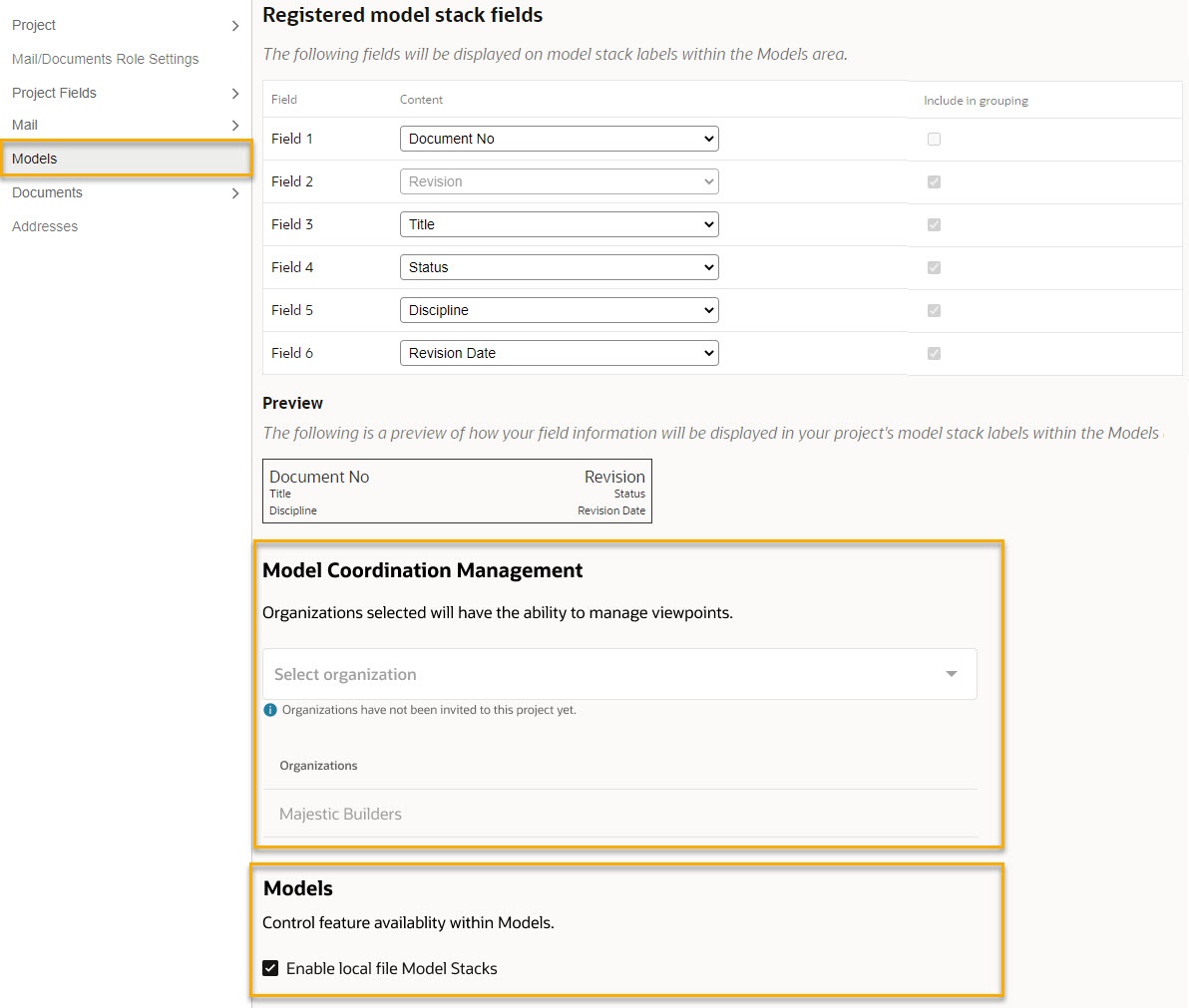
Task: Open Field 3 Title dropdown
Action: pyautogui.click(x=559, y=224)
